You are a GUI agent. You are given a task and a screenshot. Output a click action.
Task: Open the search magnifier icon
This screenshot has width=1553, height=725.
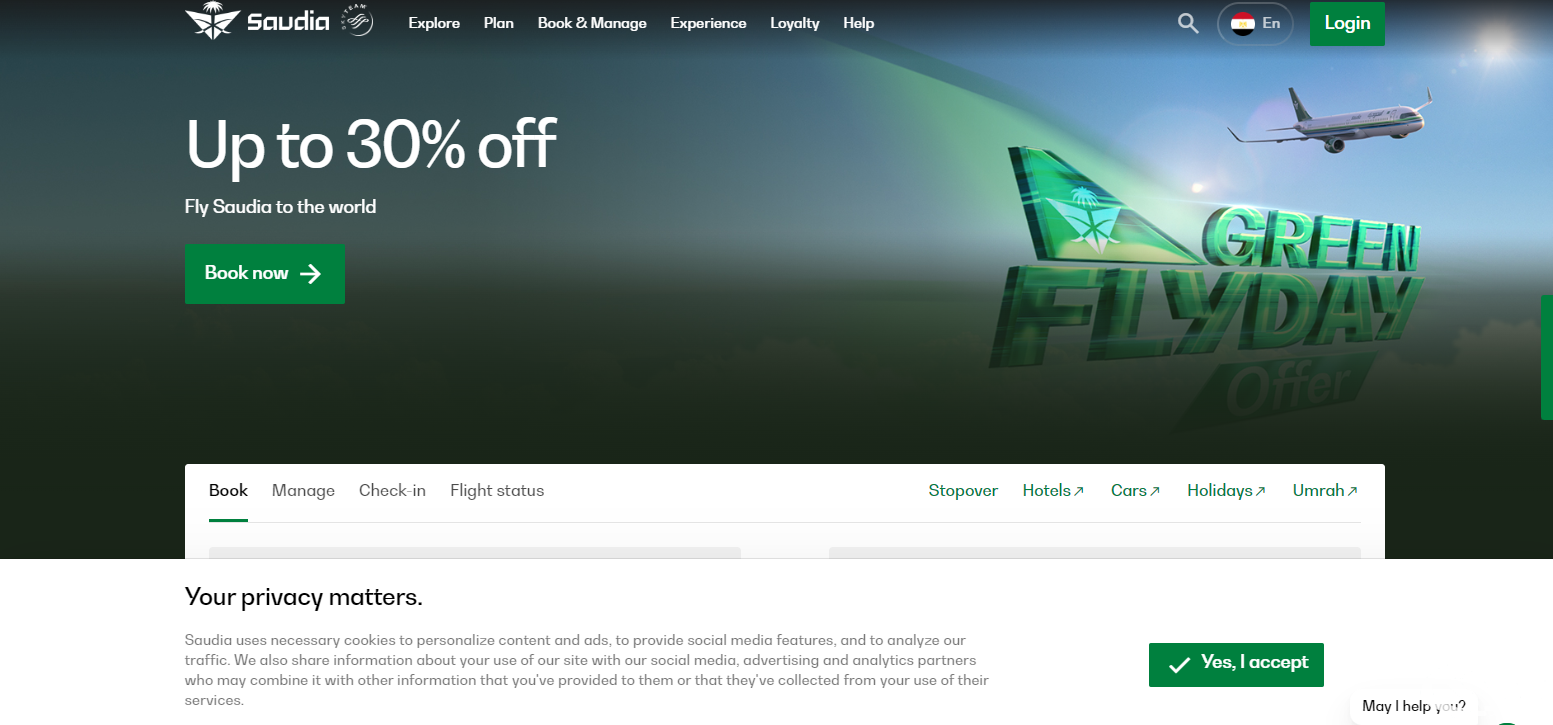click(1188, 23)
